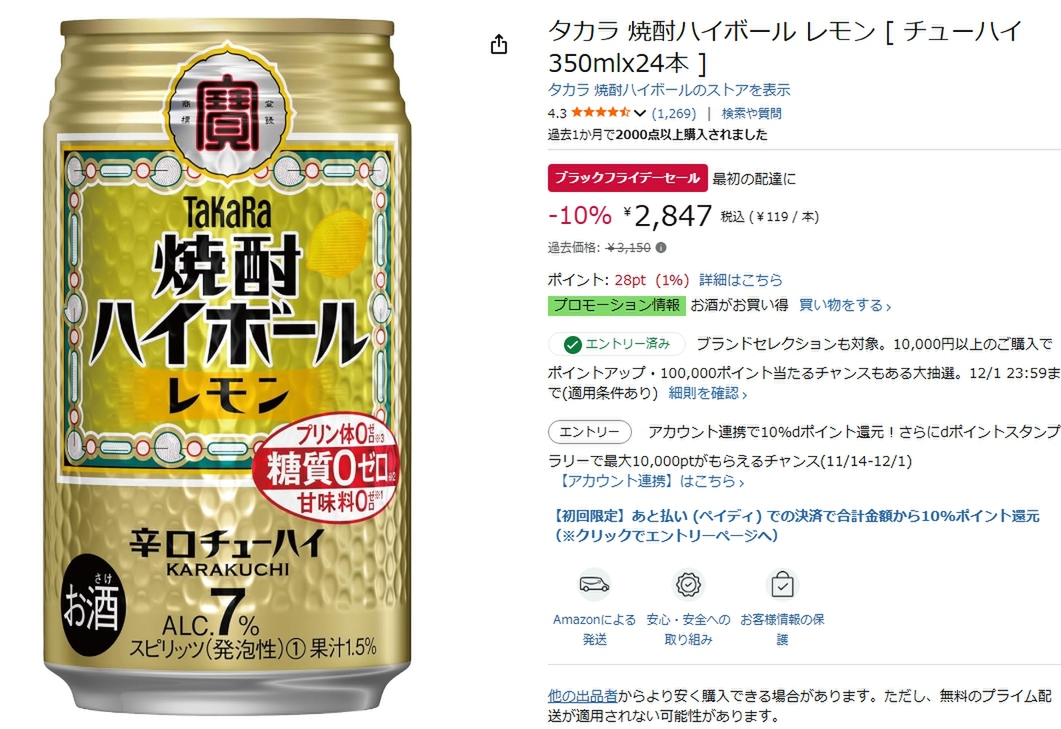Open the 1,269 customer reviews link
This screenshot has width=1061, height=729.
click(x=674, y=113)
